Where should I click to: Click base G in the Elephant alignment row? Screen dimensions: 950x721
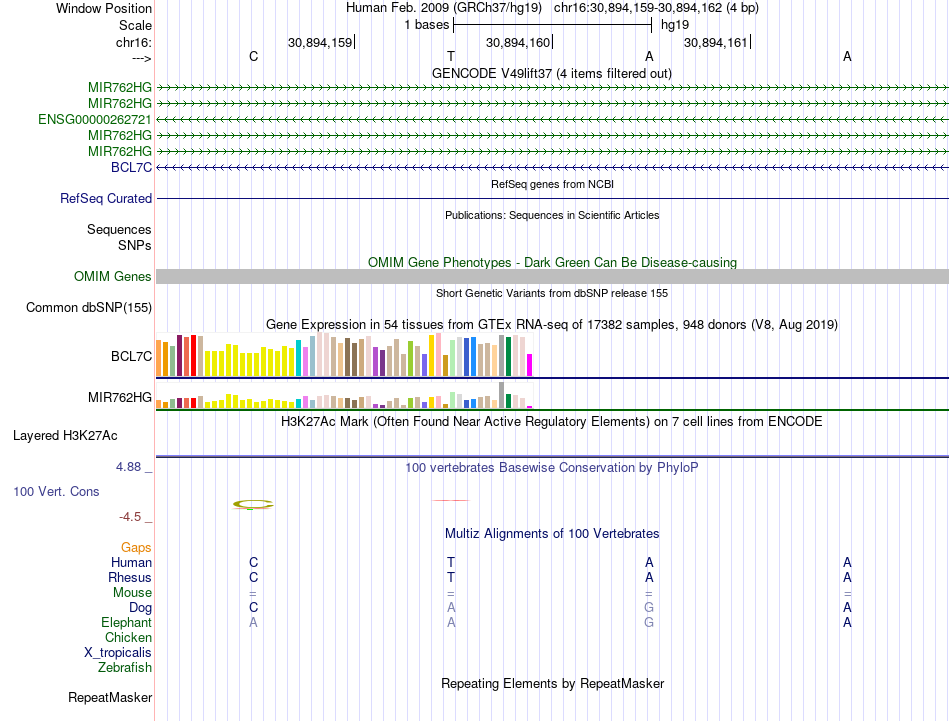tap(649, 622)
